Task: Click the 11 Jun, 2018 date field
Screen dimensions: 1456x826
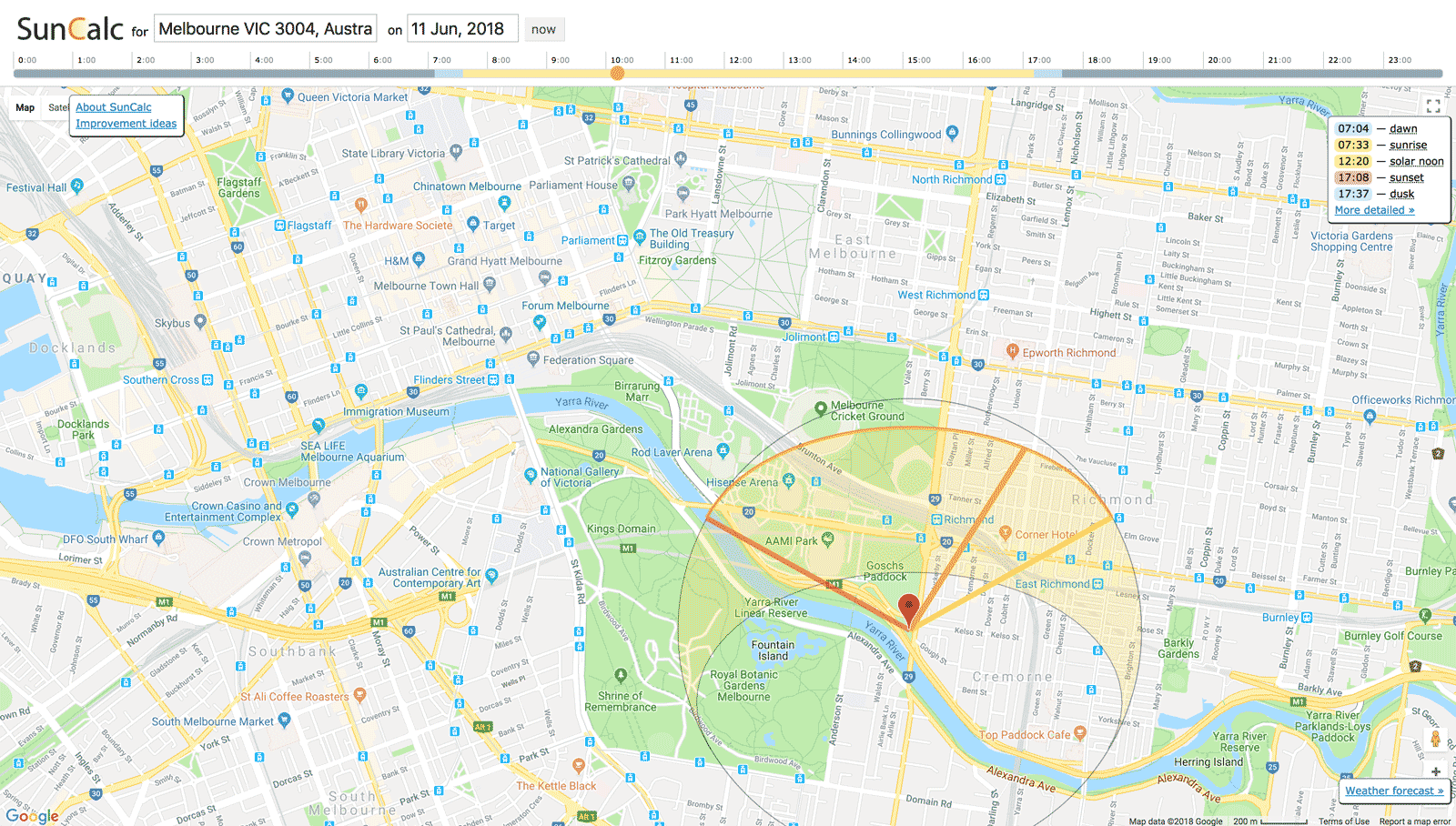Action: [x=462, y=29]
